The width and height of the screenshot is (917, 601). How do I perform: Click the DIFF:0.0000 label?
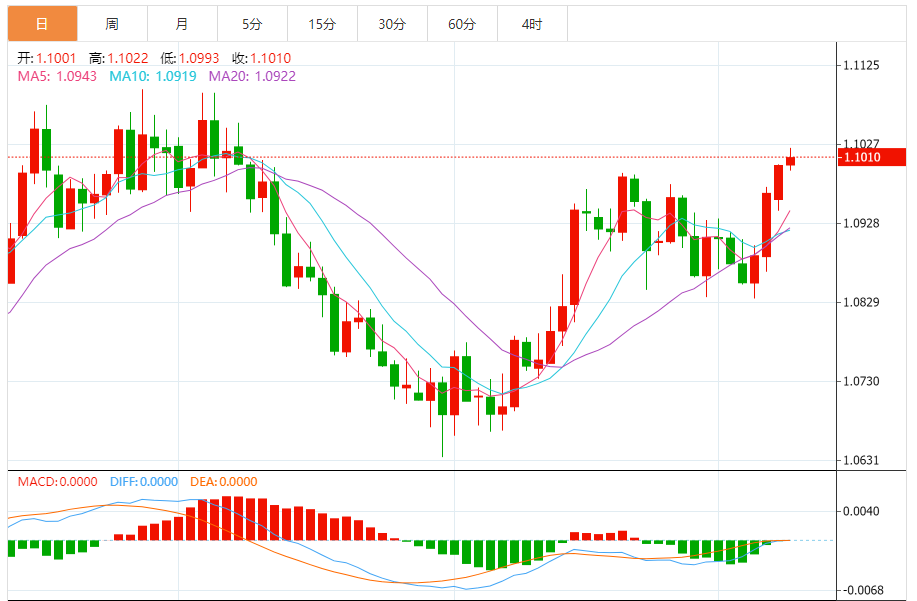[144, 482]
